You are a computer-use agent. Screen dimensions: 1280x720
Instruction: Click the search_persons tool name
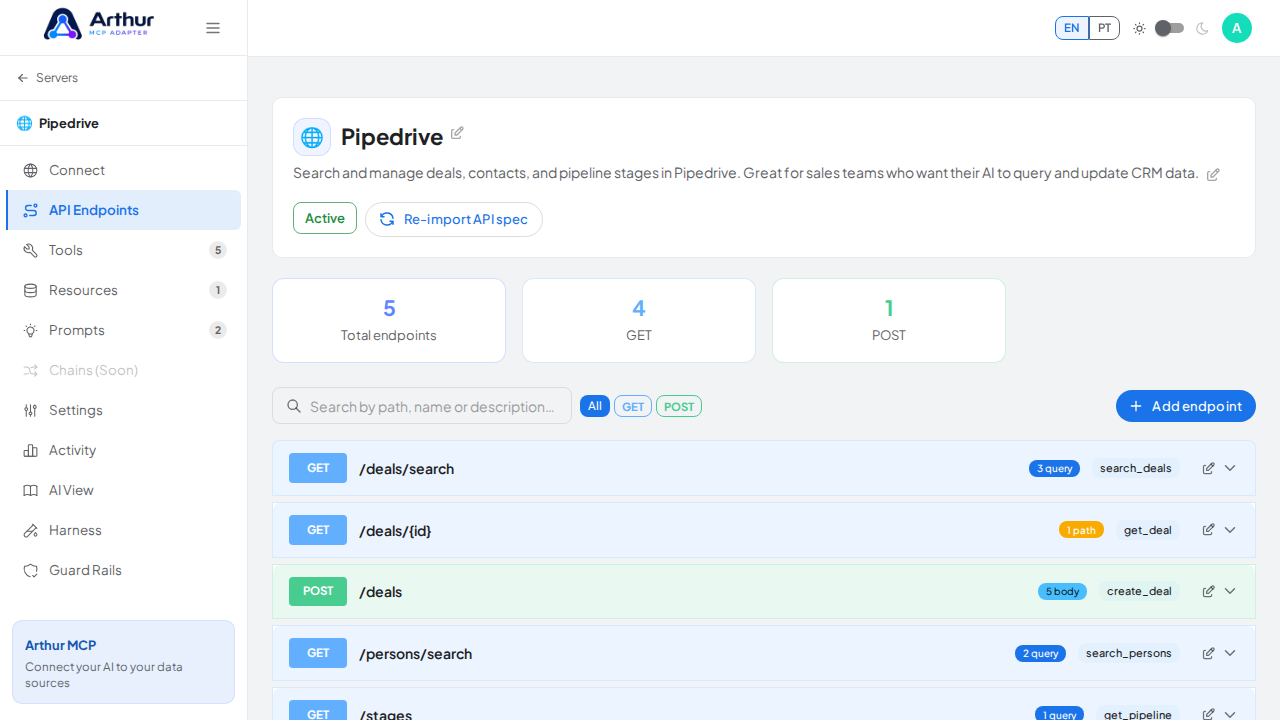[x=1129, y=653]
